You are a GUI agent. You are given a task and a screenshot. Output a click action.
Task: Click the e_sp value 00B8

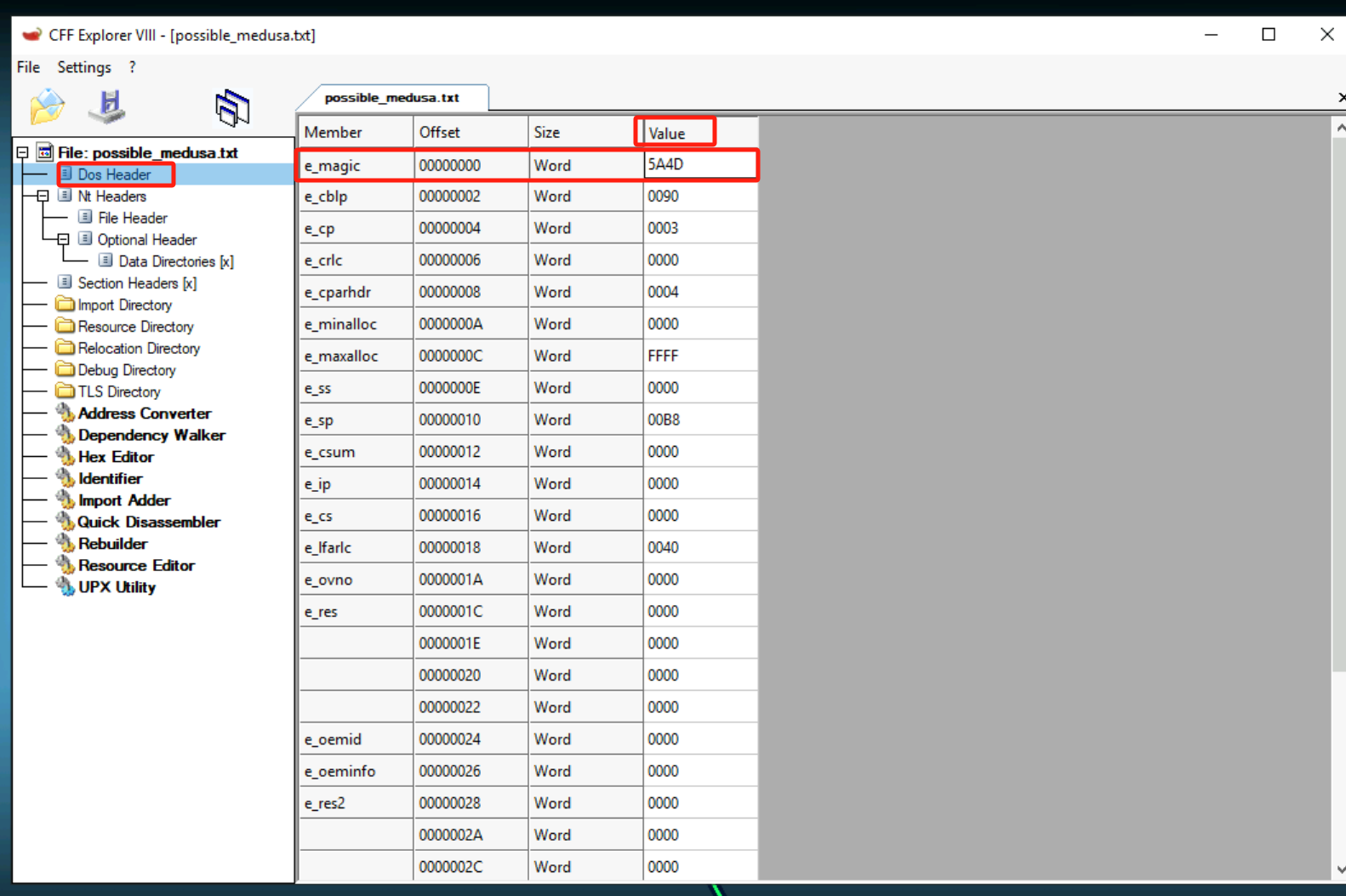click(700, 419)
